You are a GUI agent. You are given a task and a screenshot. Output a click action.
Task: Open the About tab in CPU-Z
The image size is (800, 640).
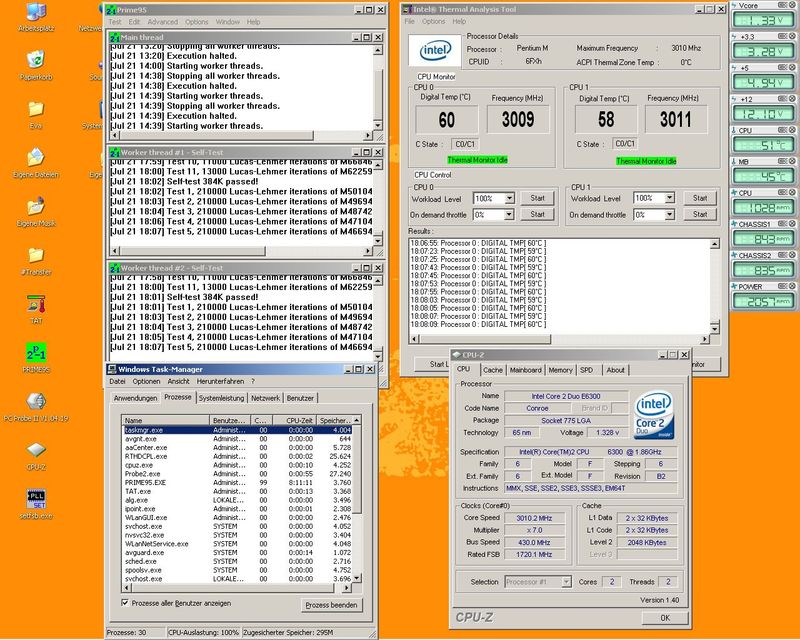click(x=615, y=370)
